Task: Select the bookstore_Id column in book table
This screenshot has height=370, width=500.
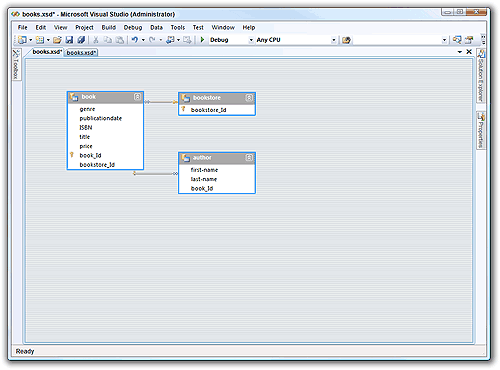Action: tap(105, 165)
